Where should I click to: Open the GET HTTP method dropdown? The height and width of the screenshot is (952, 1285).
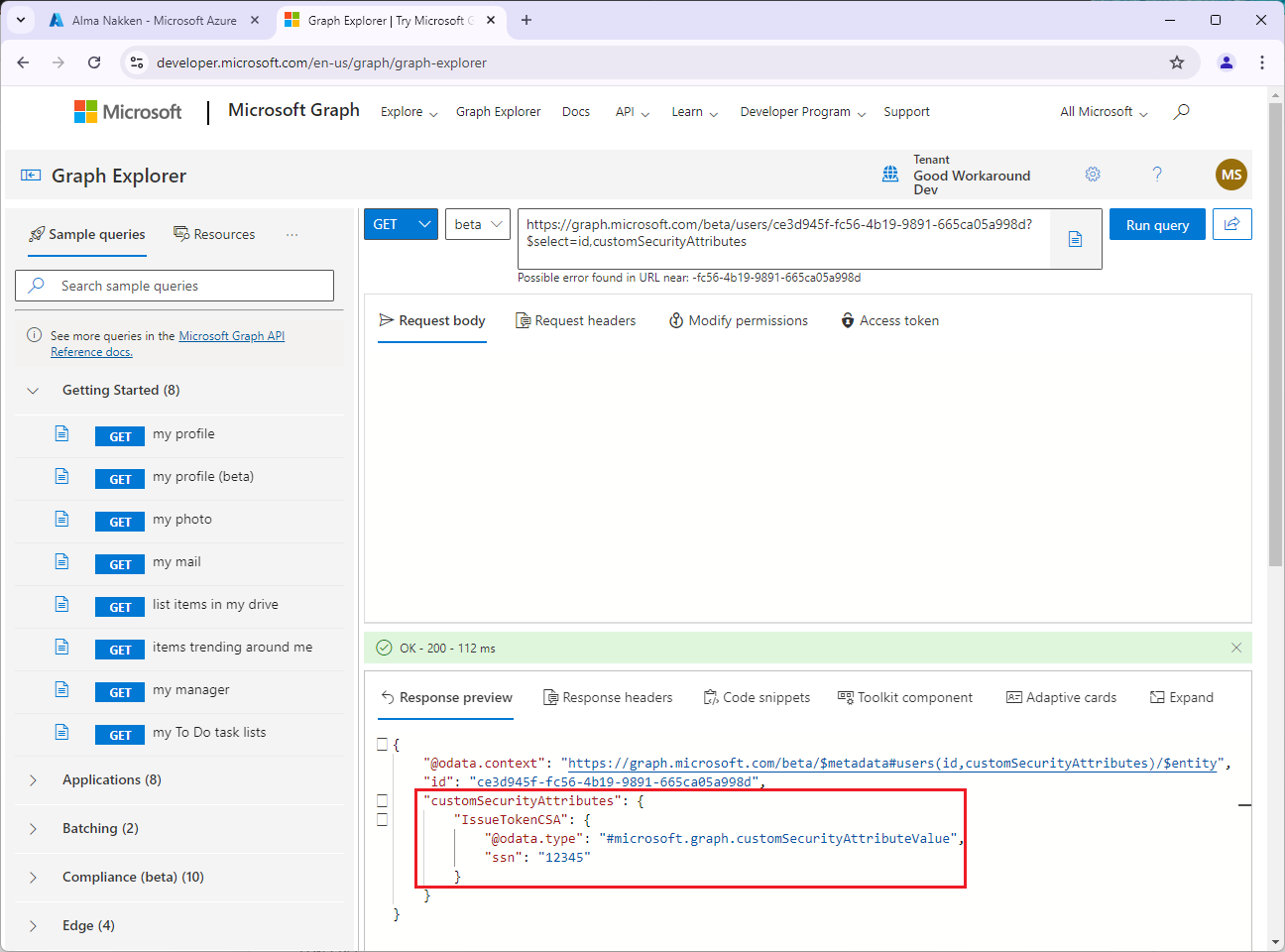tap(401, 224)
